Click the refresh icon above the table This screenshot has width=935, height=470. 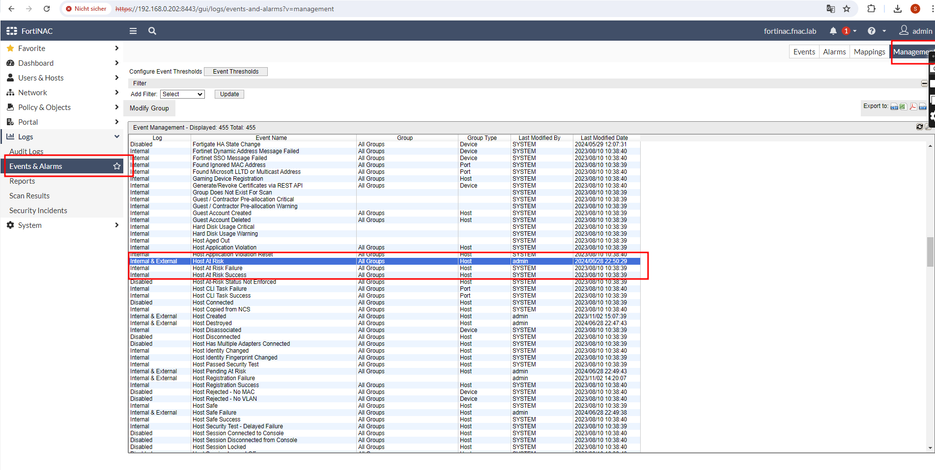click(919, 127)
